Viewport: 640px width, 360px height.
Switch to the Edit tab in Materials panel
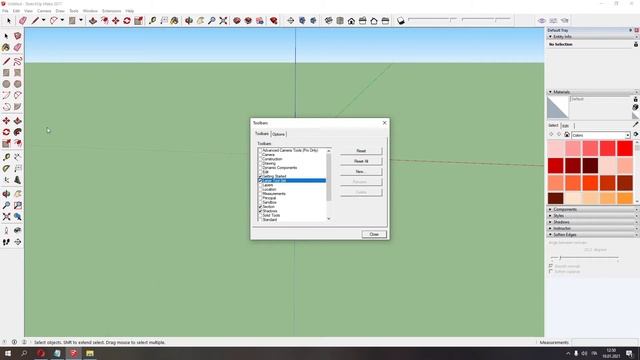coord(565,126)
